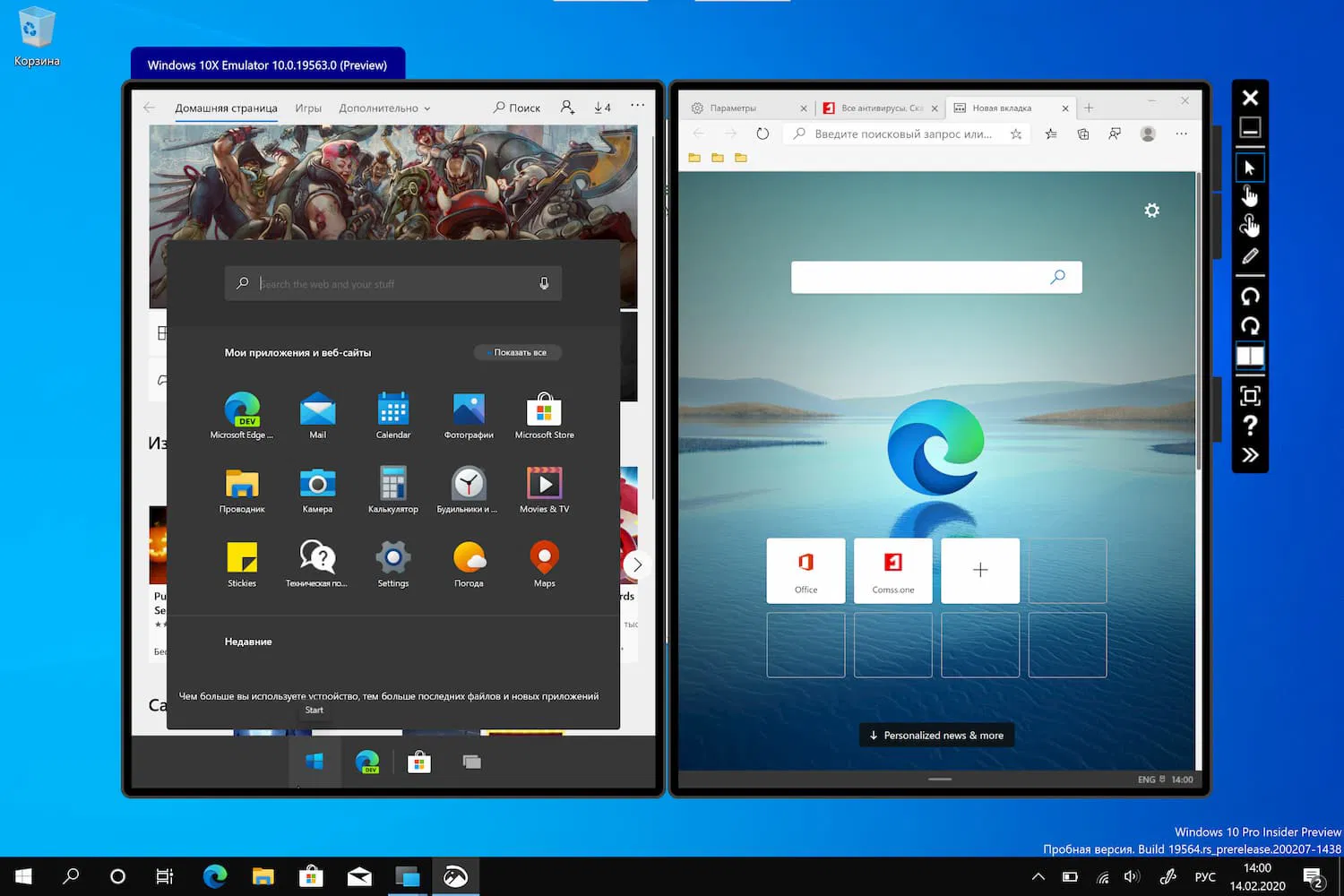Click Personalized news & more
The height and width of the screenshot is (896, 1344).
[x=935, y=735]
